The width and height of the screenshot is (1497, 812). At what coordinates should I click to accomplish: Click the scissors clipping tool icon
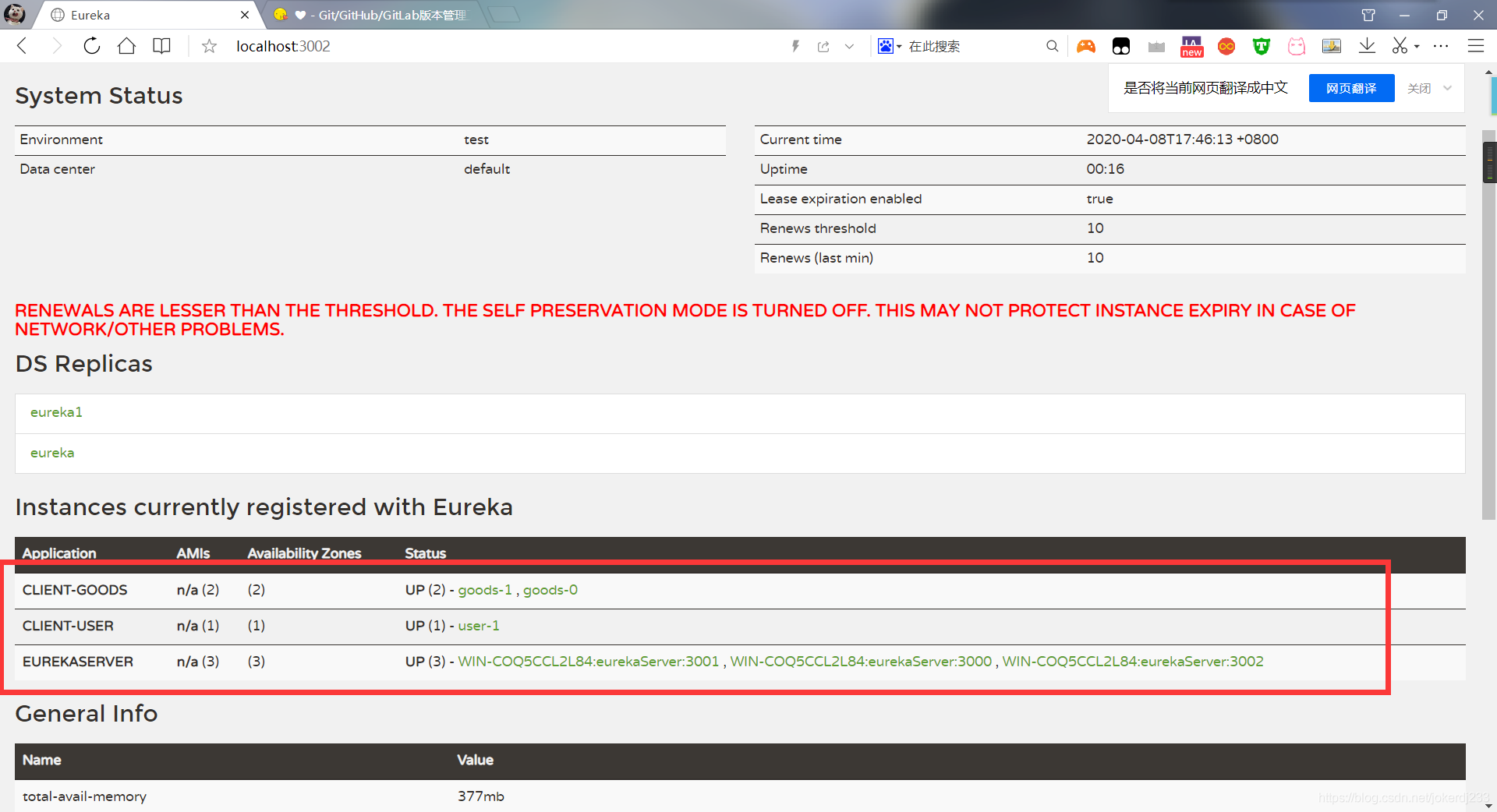point(1400,46)
